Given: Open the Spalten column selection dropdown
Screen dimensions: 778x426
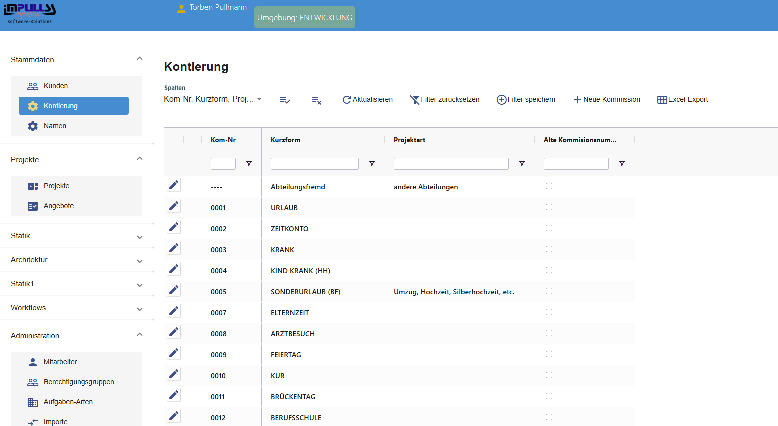Looking at the screenshot, I should pyautogui.click(x=212, y=100).
